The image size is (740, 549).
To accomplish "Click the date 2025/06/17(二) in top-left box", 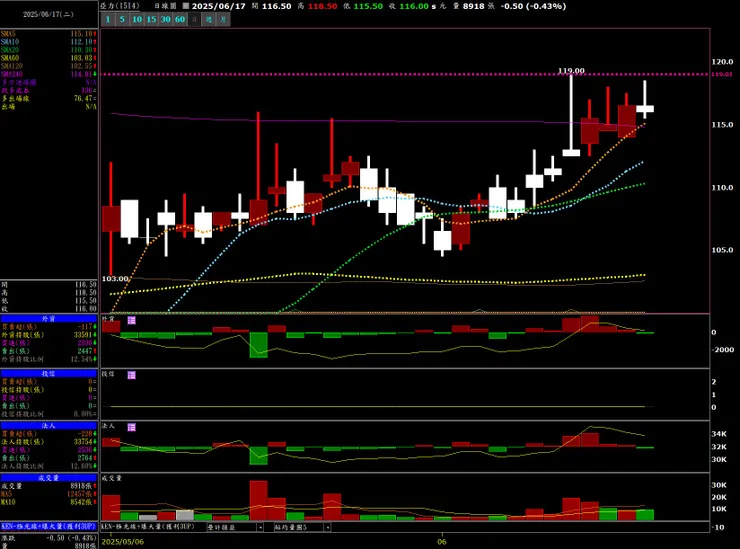I will [x=49, y=14].
